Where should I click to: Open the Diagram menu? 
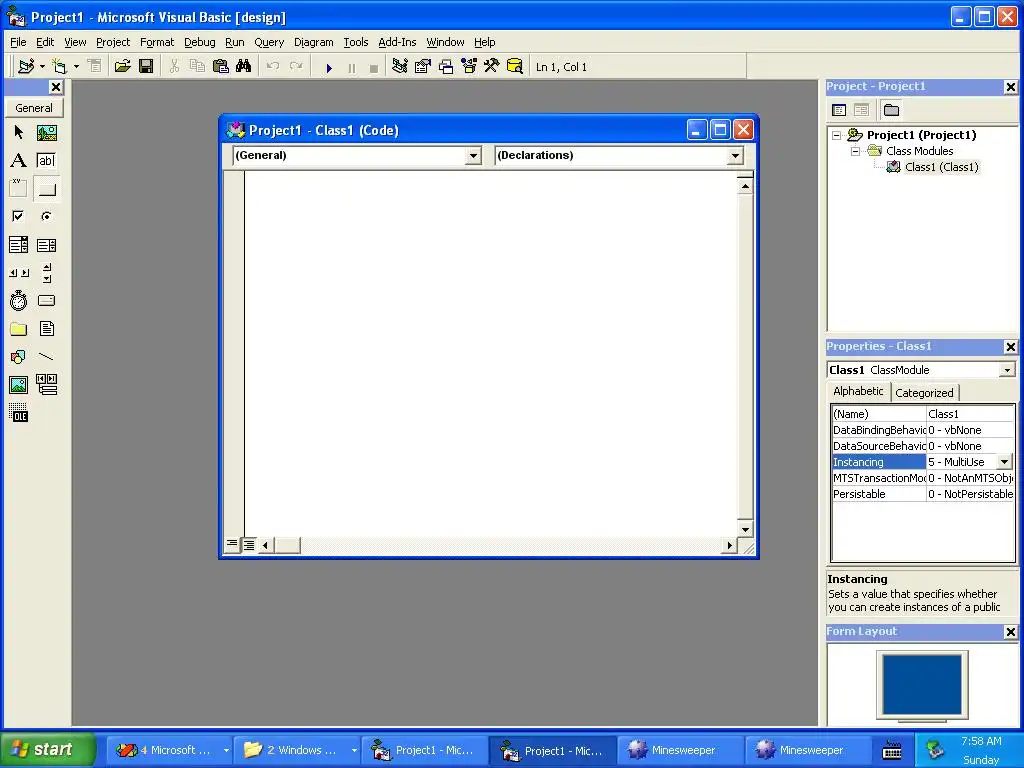(313, 42)
